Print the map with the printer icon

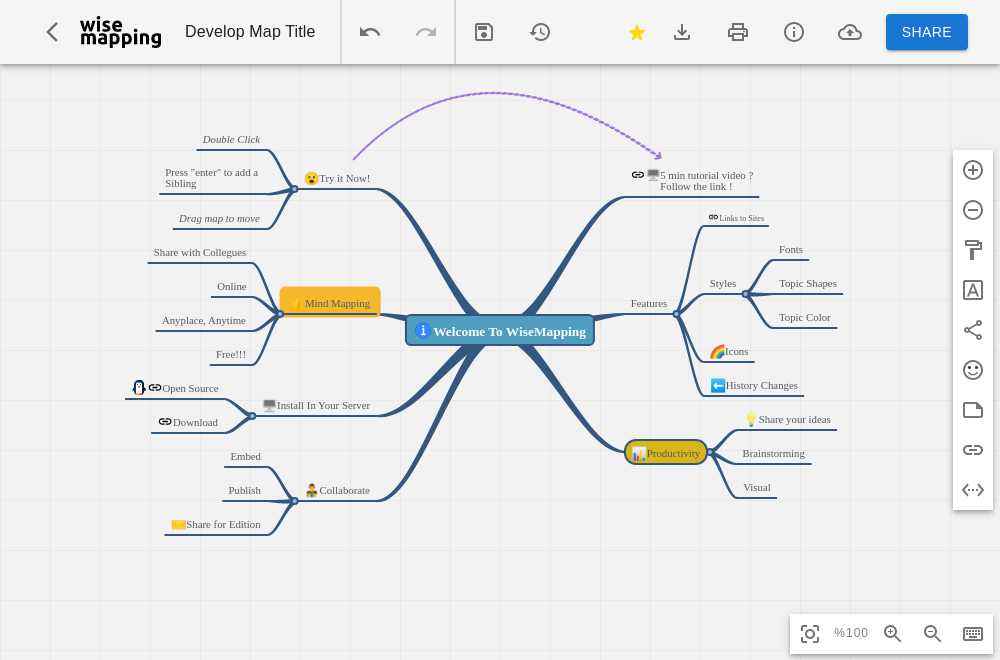[x=738, y=32]
